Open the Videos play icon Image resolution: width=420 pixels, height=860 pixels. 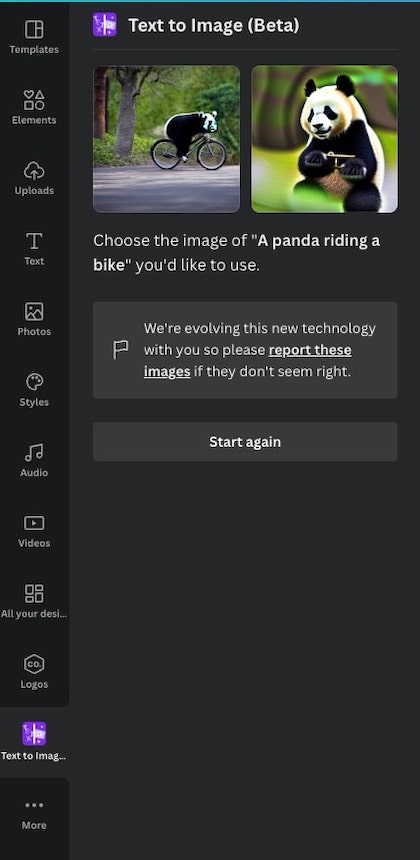(x=34, y=523)
